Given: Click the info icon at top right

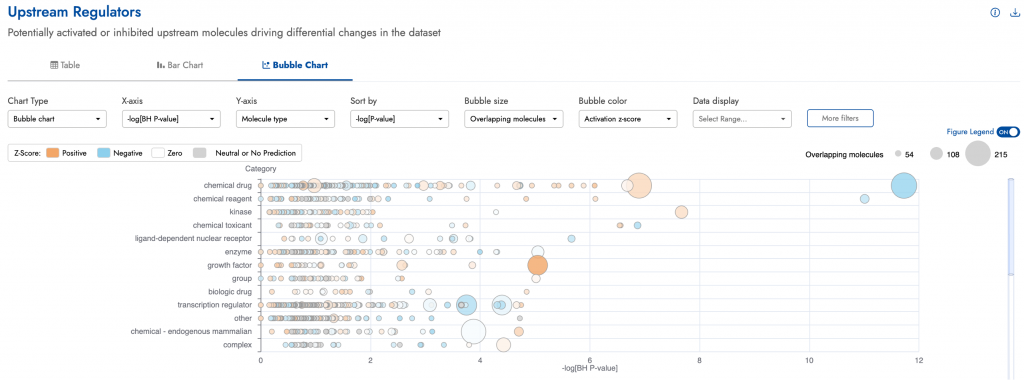Looking at the screenshot, I should point(995,12).
